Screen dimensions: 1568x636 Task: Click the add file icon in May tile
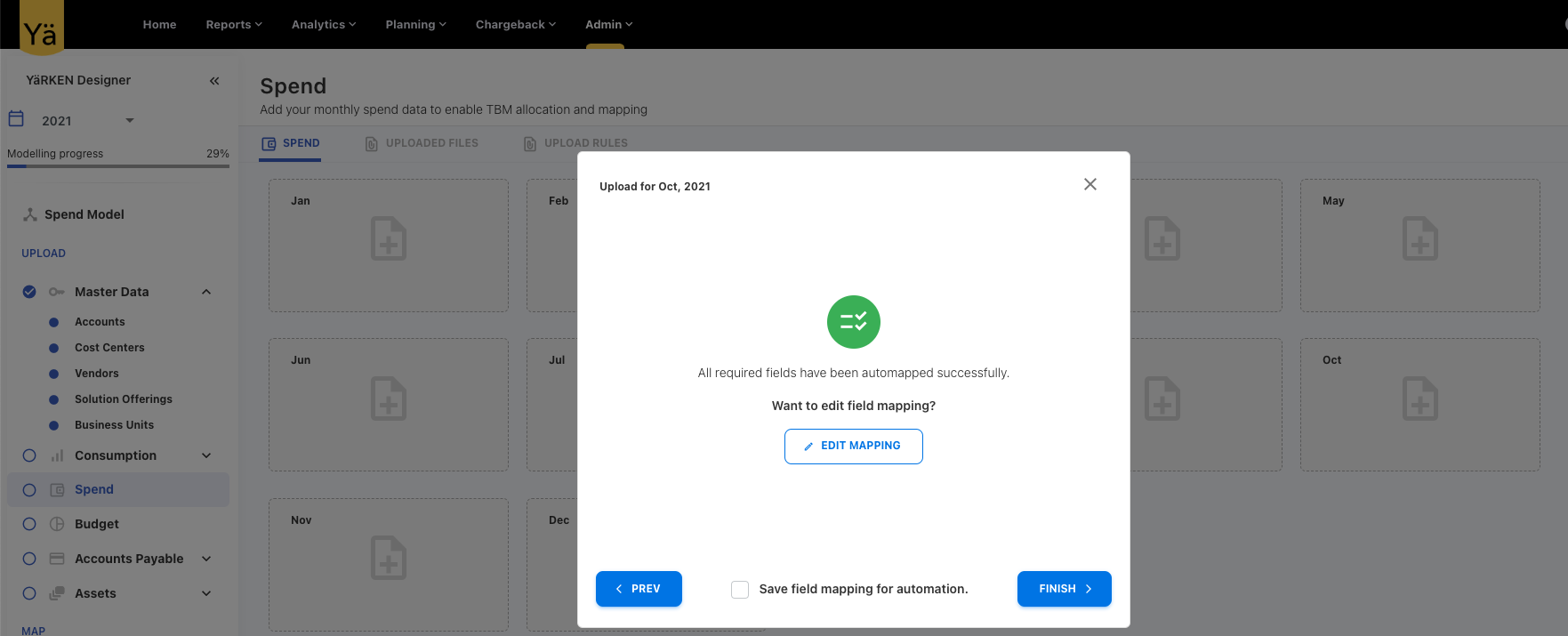pyautogui.click(x=1419, y=239)
